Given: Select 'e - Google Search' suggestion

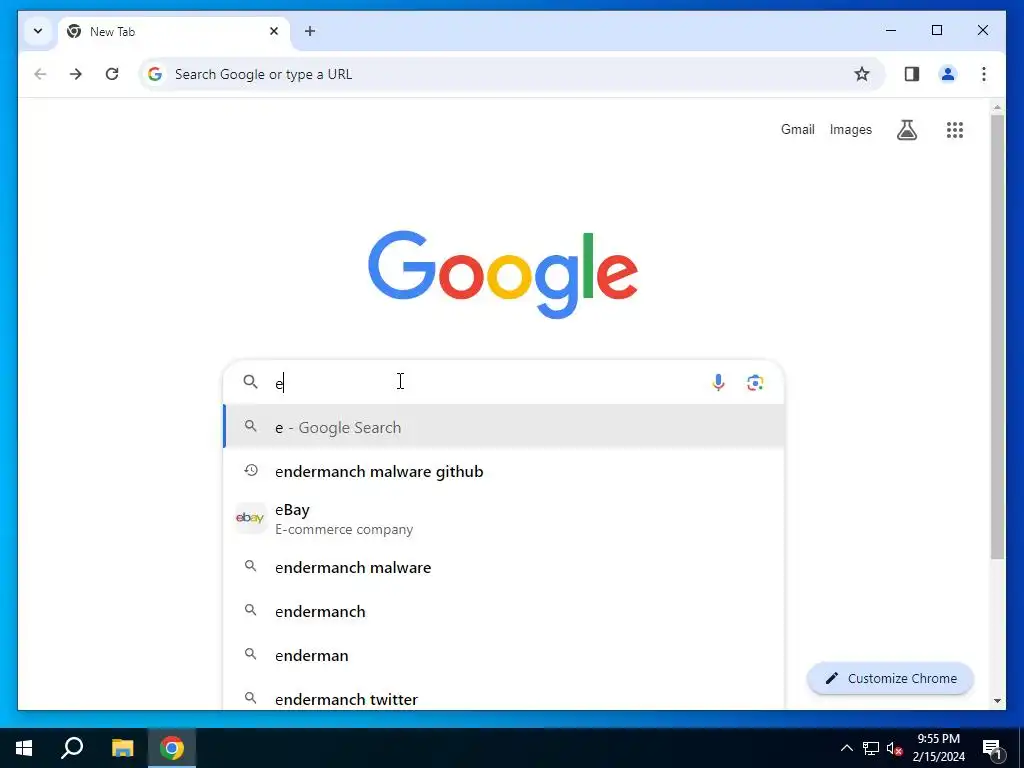Looking at the screenshot, I should point(504,427).
